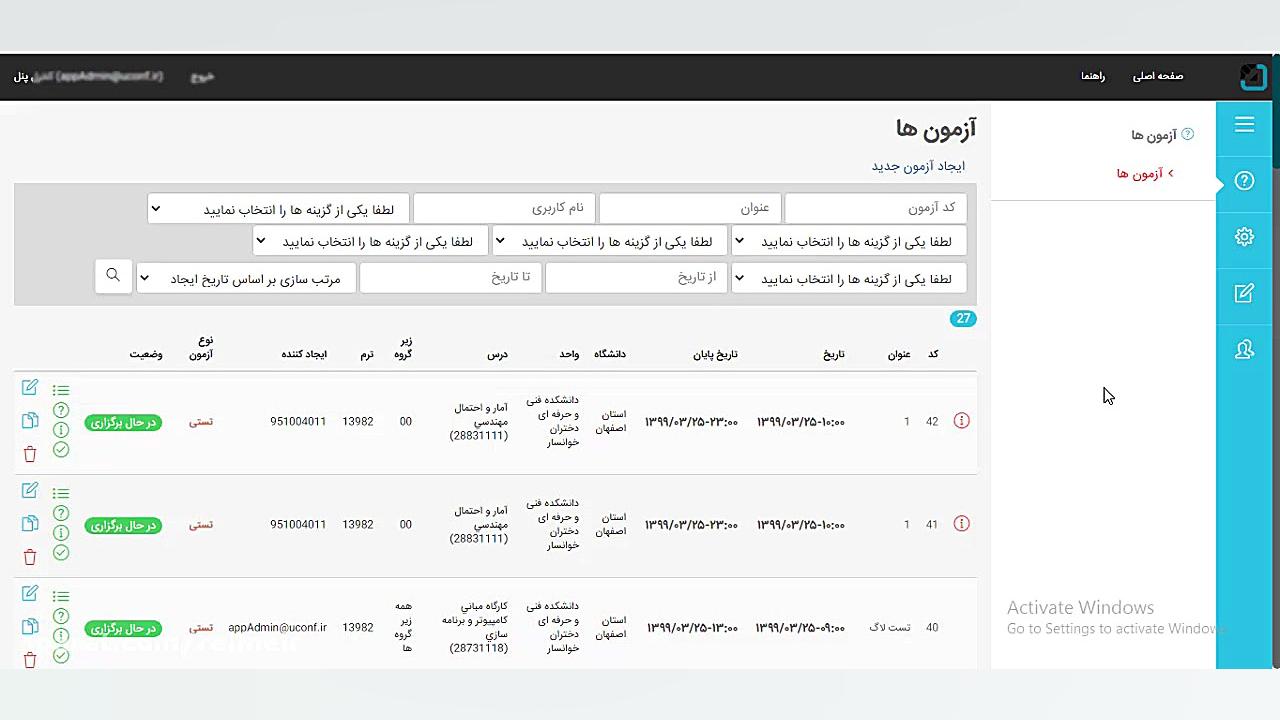This screenshot has width=1280, height=720.
Task: Click the در حال برگزاری status badge for exam 42
Action: (123, 422)
